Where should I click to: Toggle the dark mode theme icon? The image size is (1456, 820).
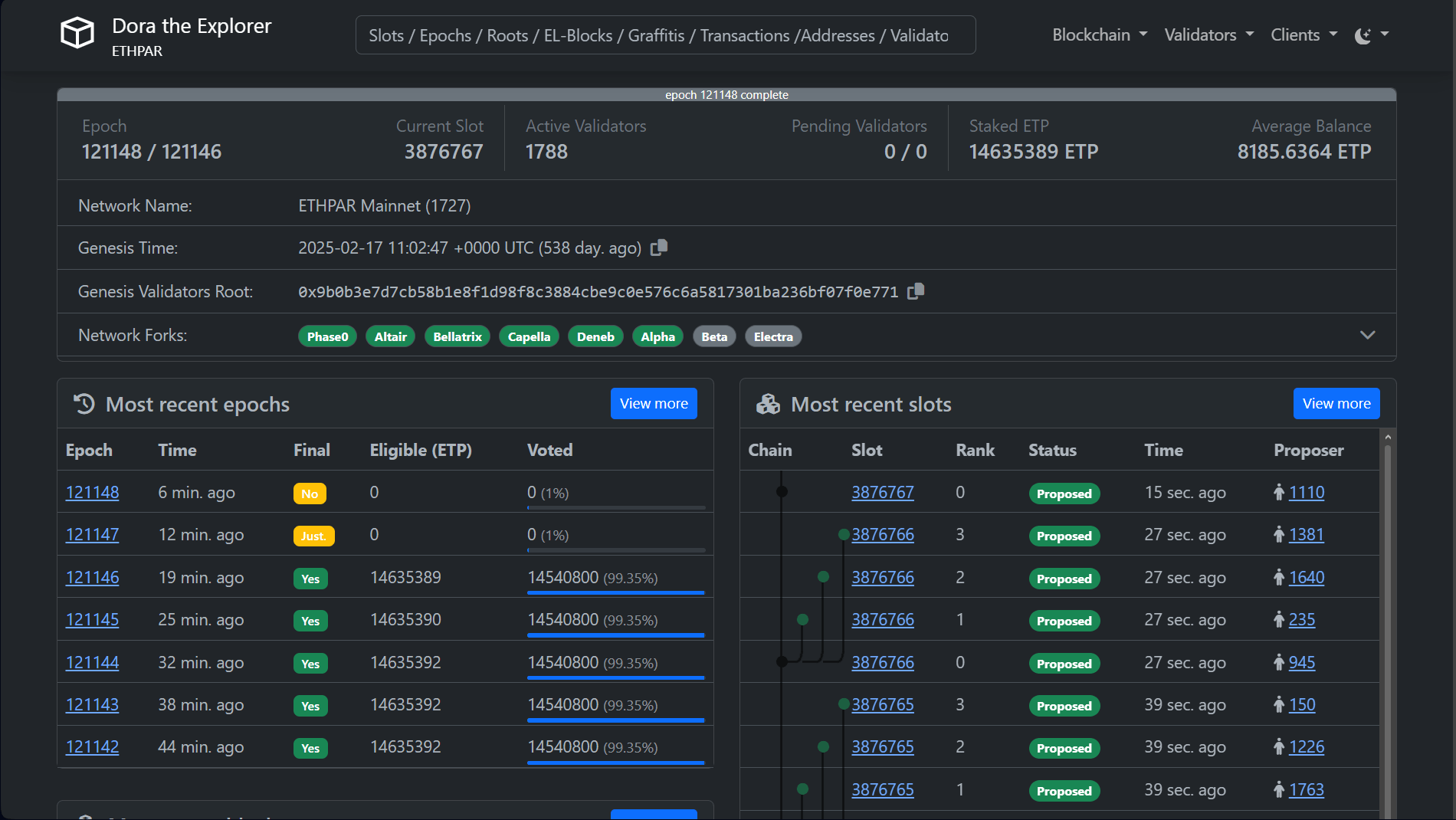point(1363,35)
